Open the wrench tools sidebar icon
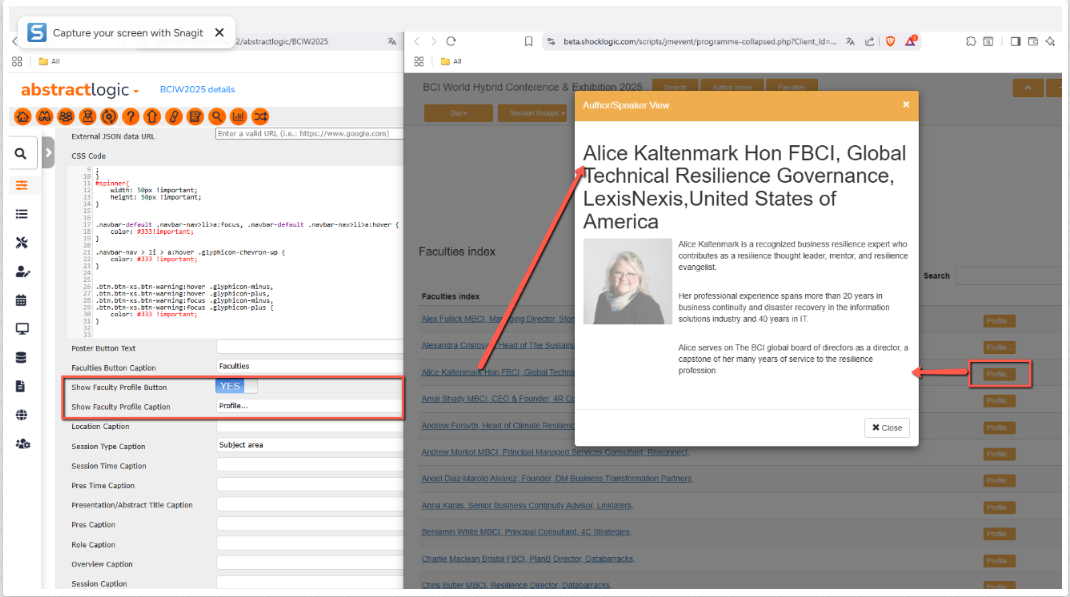 click(22, 243)
